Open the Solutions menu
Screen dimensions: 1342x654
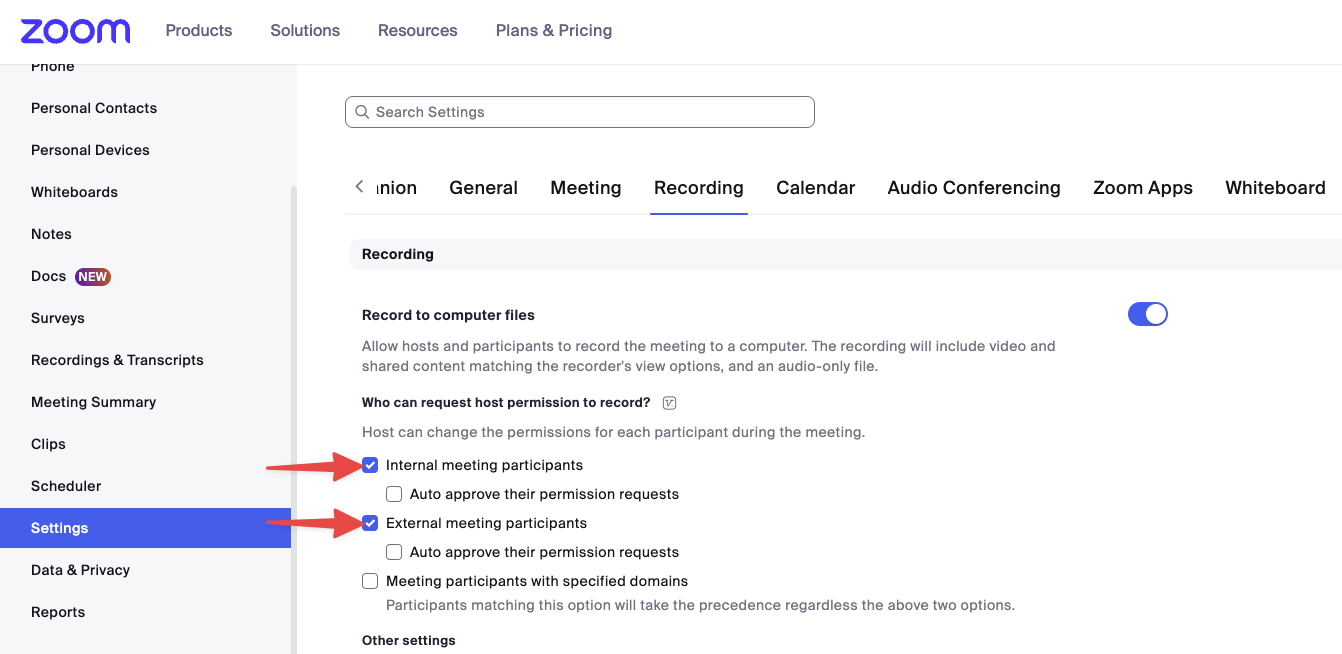[x=305, y=31]
